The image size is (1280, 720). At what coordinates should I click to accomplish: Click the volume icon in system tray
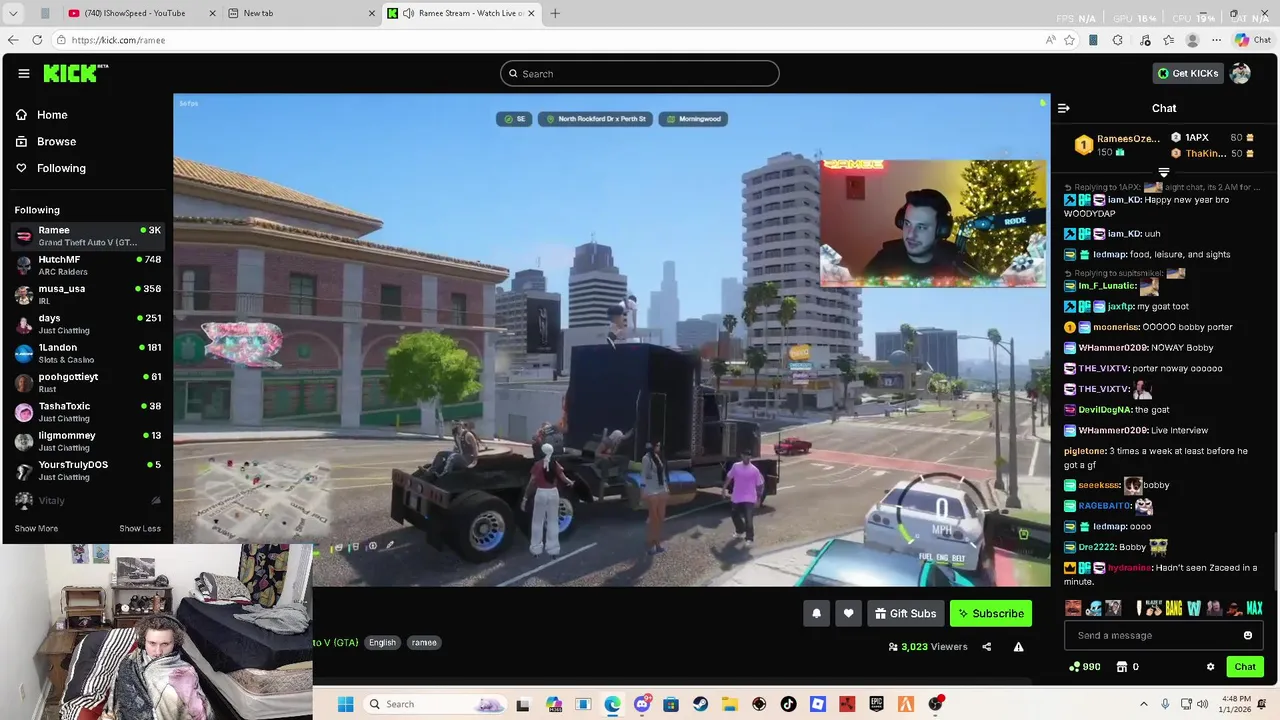[1203, 704]
